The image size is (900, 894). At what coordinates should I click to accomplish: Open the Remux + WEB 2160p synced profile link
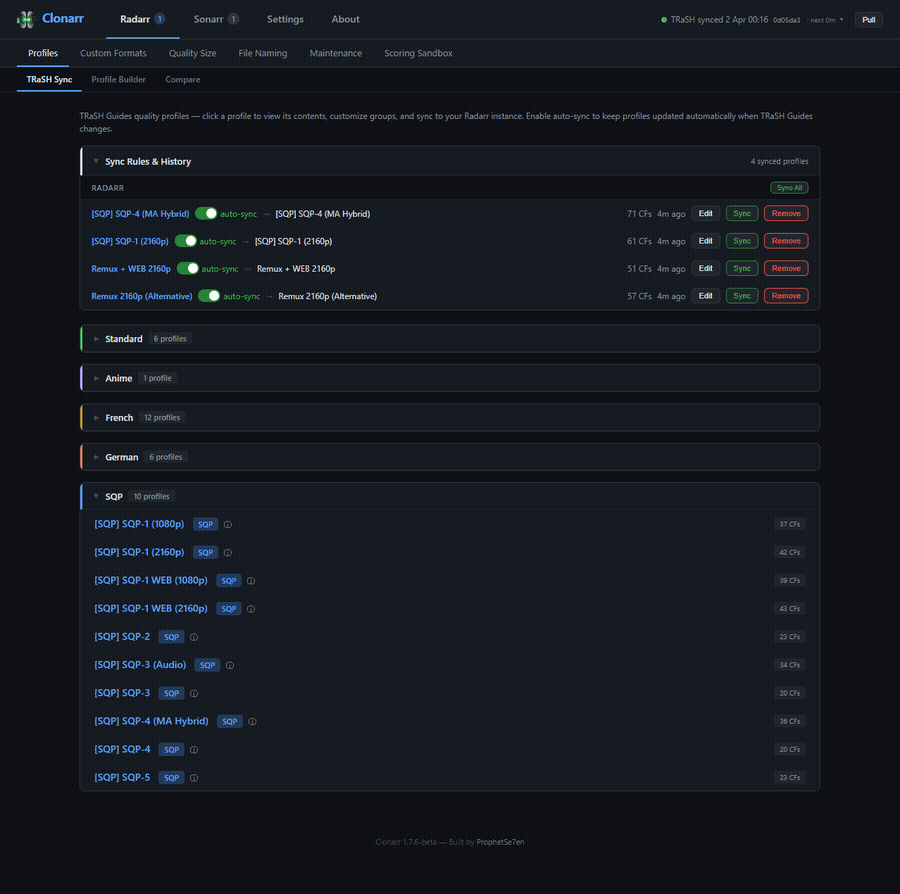point(131,269)
